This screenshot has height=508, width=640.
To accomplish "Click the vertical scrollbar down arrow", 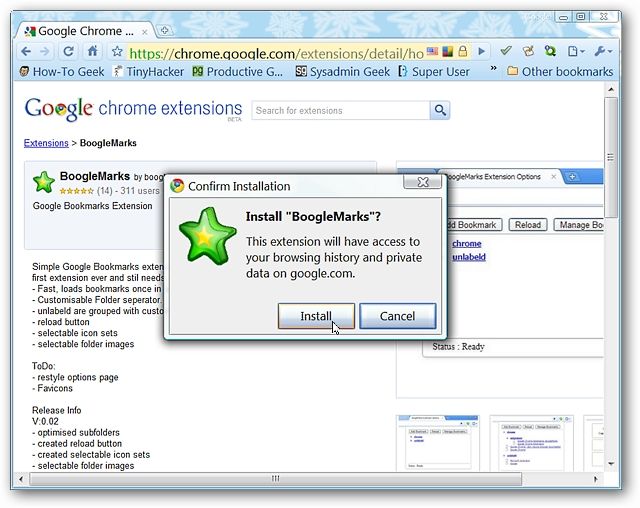I will [x=611, y=464].
